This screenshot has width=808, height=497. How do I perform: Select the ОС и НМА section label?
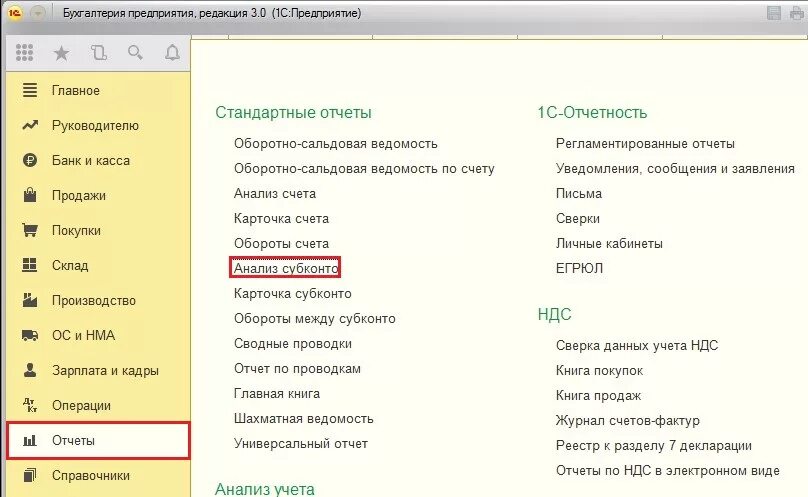[x=83, y=336]
